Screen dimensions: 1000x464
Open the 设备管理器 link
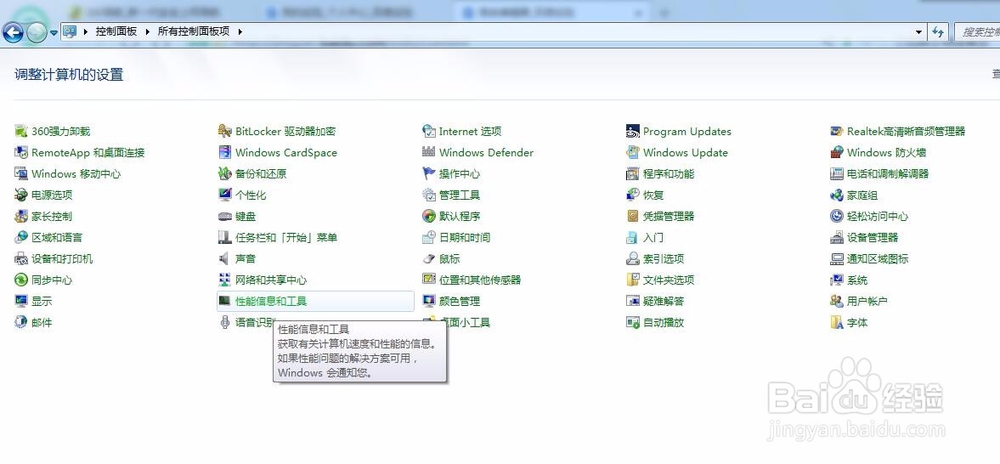click(872, 237)
